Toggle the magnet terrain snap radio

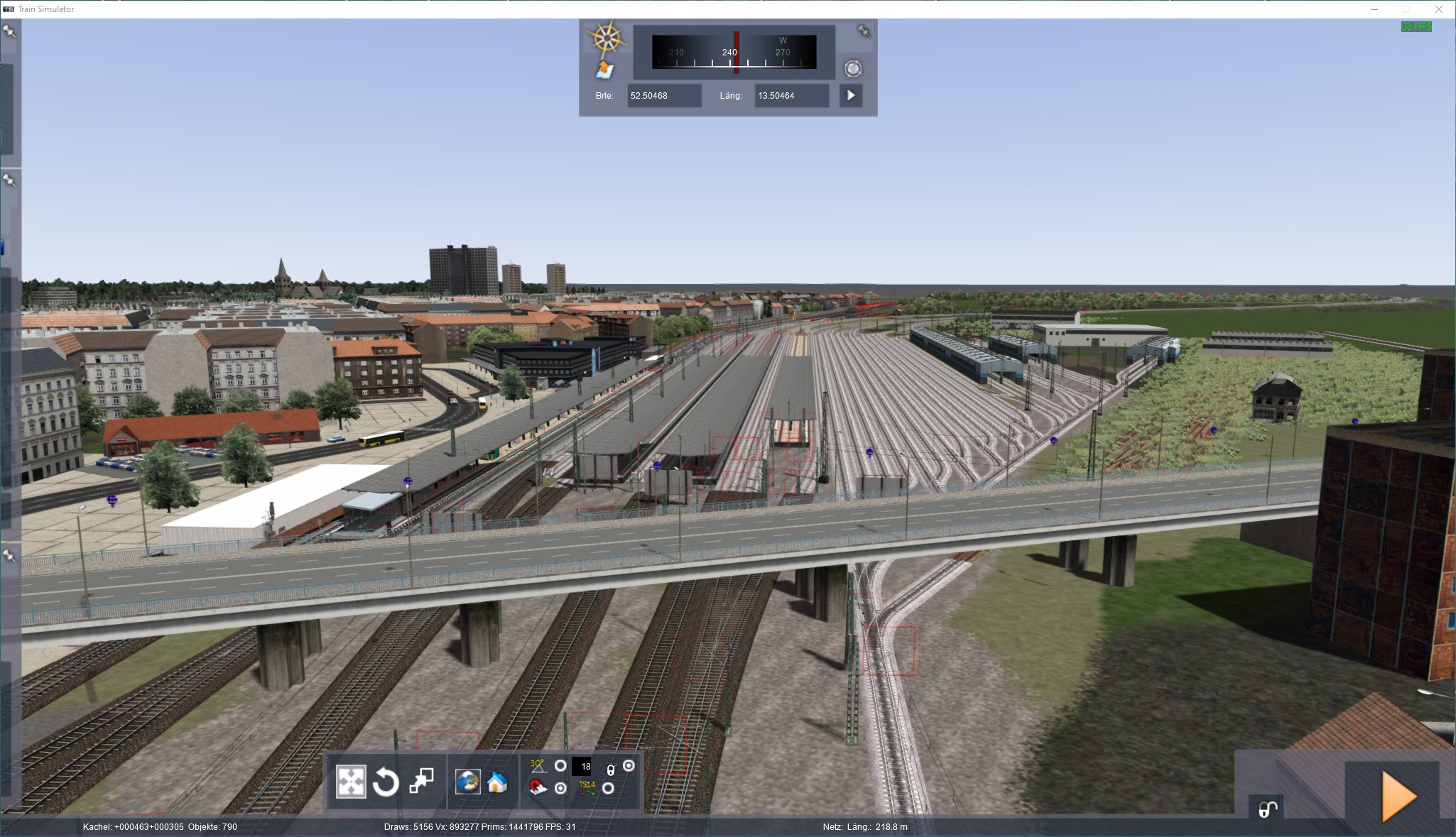560,788
